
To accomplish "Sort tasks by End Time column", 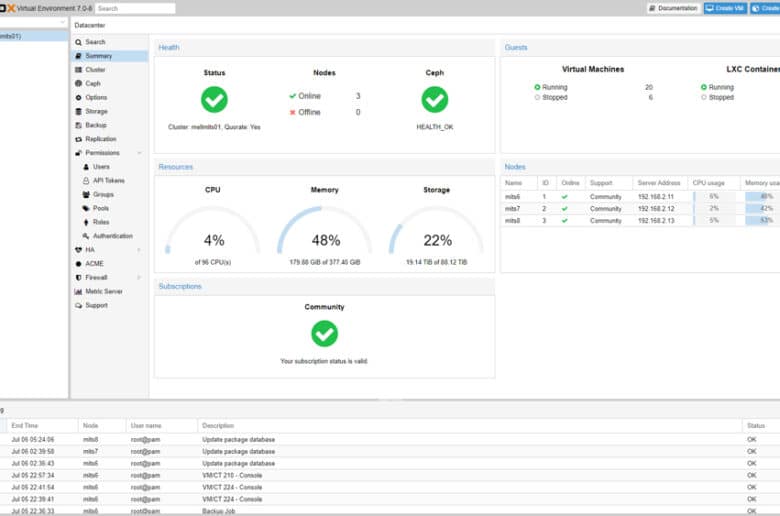I will pos(42,426).
